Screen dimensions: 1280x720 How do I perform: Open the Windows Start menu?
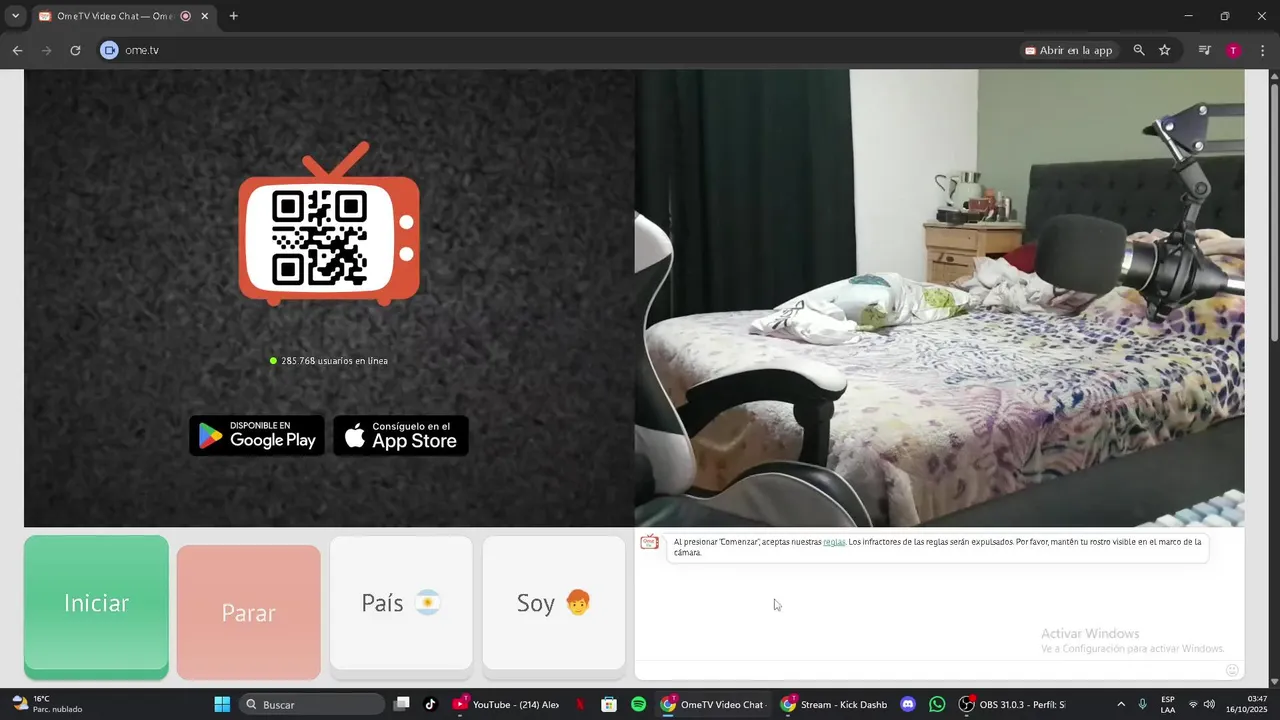[222, 704]
